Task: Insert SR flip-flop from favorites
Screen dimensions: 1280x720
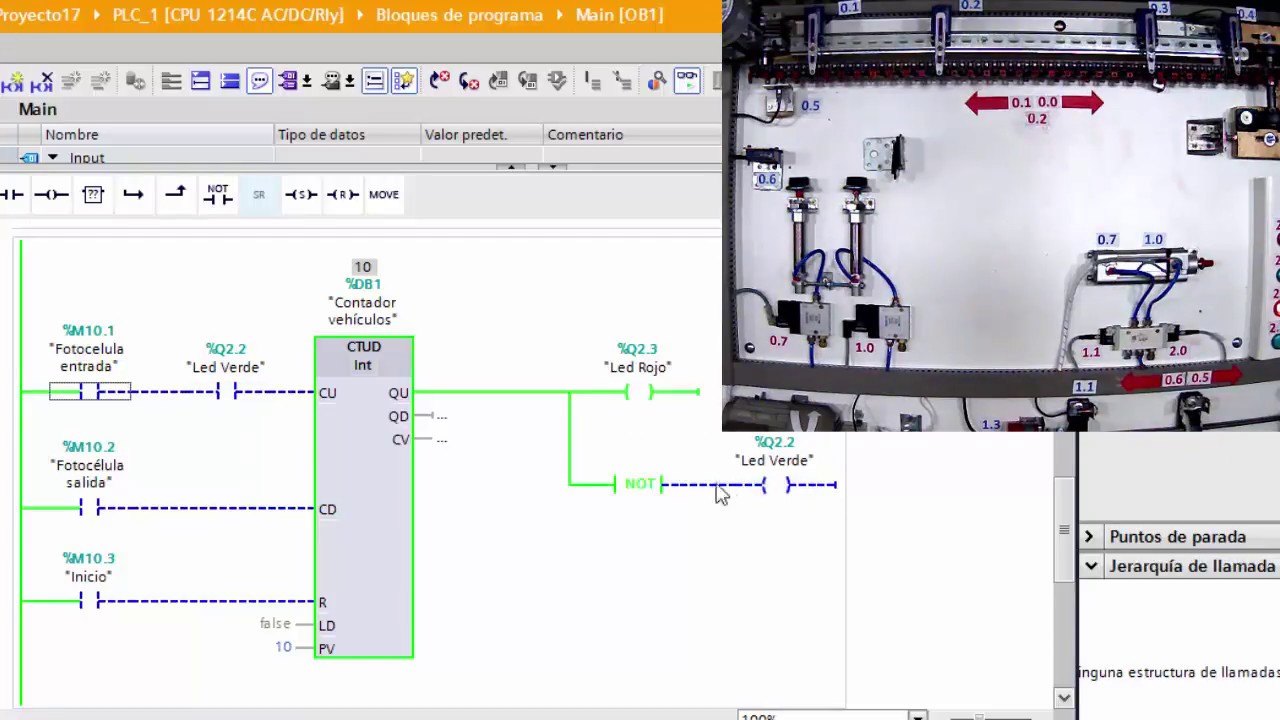Action: pyautogui.click(x=259, y=194)
